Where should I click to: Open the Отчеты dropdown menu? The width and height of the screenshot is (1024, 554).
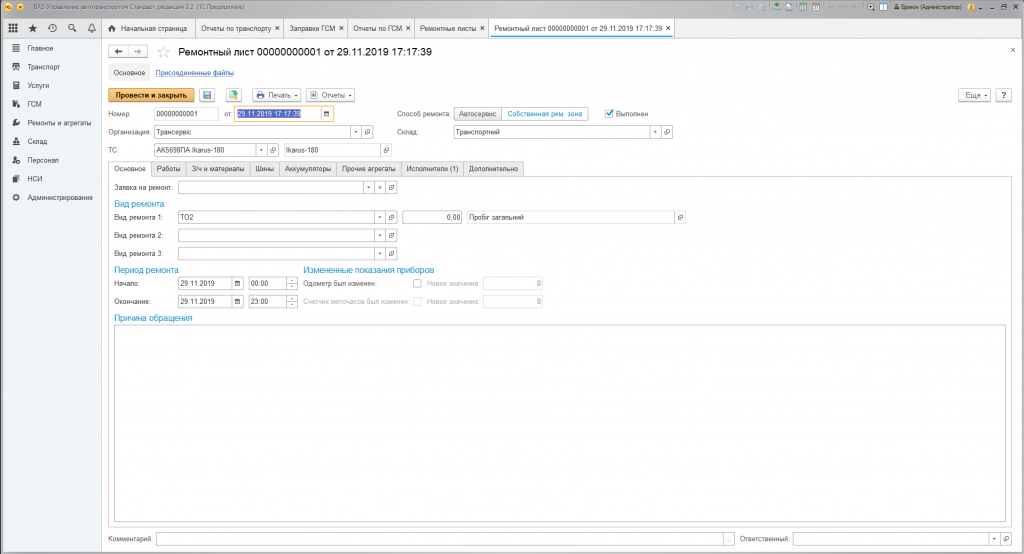coord(330,95)
